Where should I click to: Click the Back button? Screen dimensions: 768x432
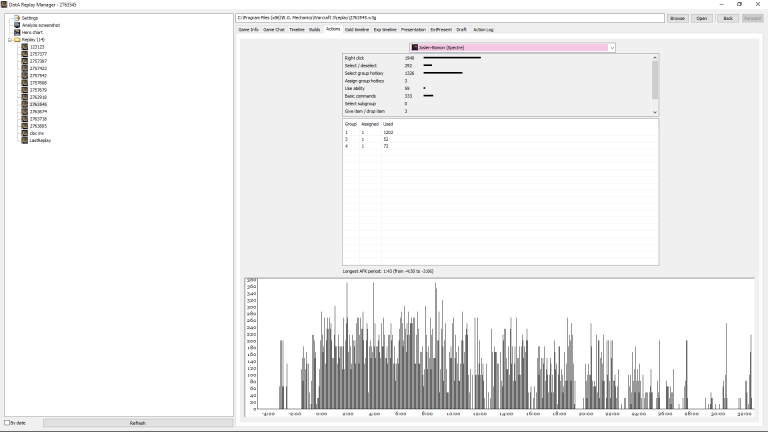coord(728,18)
